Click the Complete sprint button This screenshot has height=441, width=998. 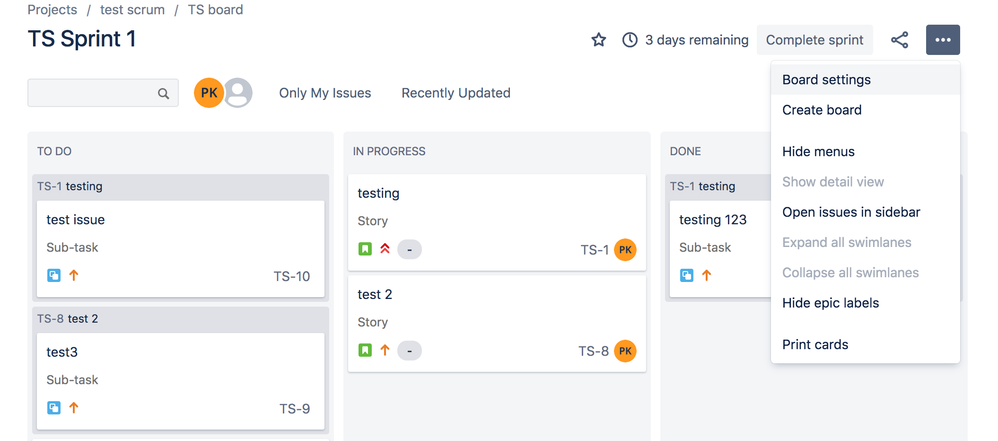pyautogui.click(x=814, y=40)
